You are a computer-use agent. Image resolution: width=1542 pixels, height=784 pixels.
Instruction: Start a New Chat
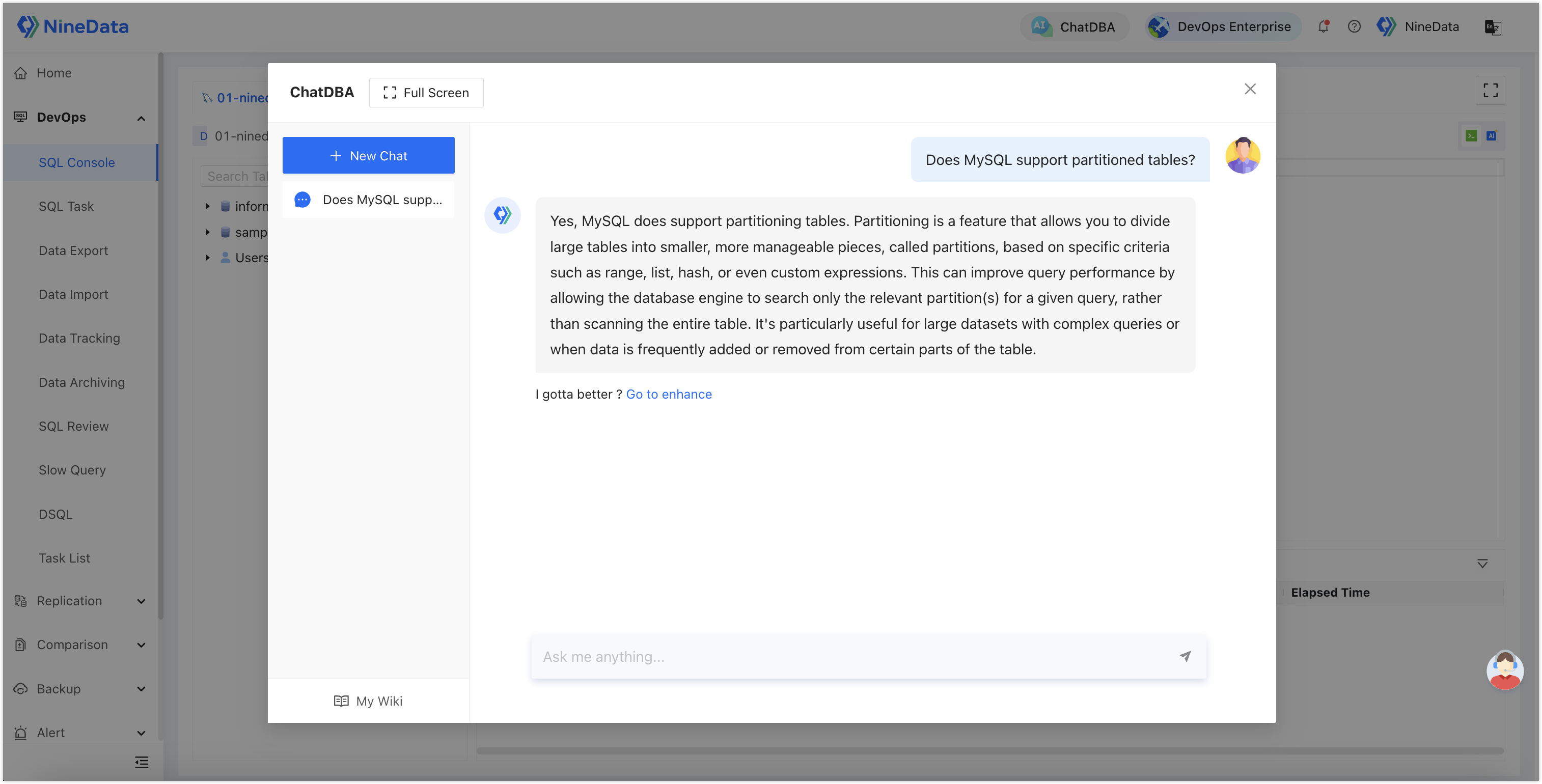click(368, 156)
